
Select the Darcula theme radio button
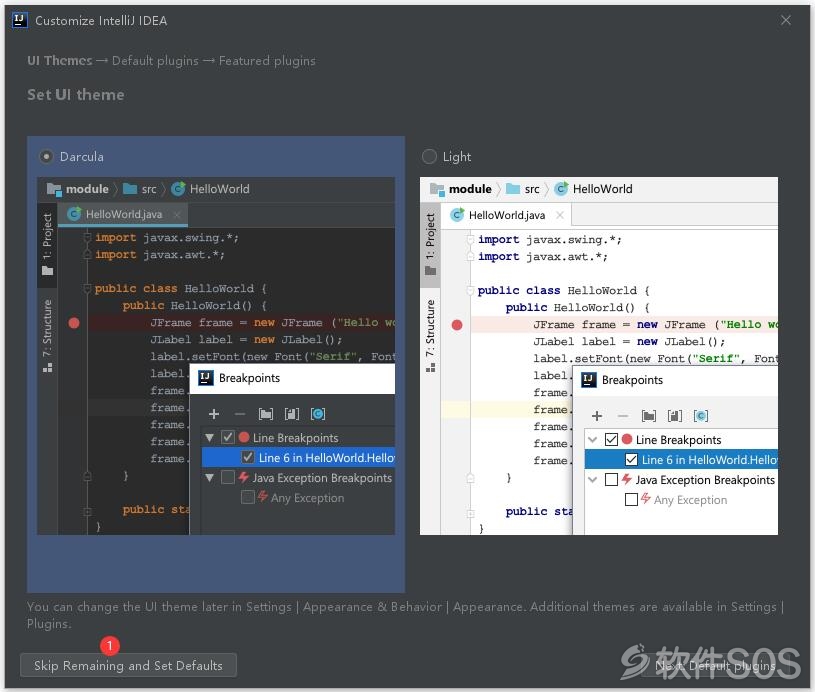tap(46, 156)
